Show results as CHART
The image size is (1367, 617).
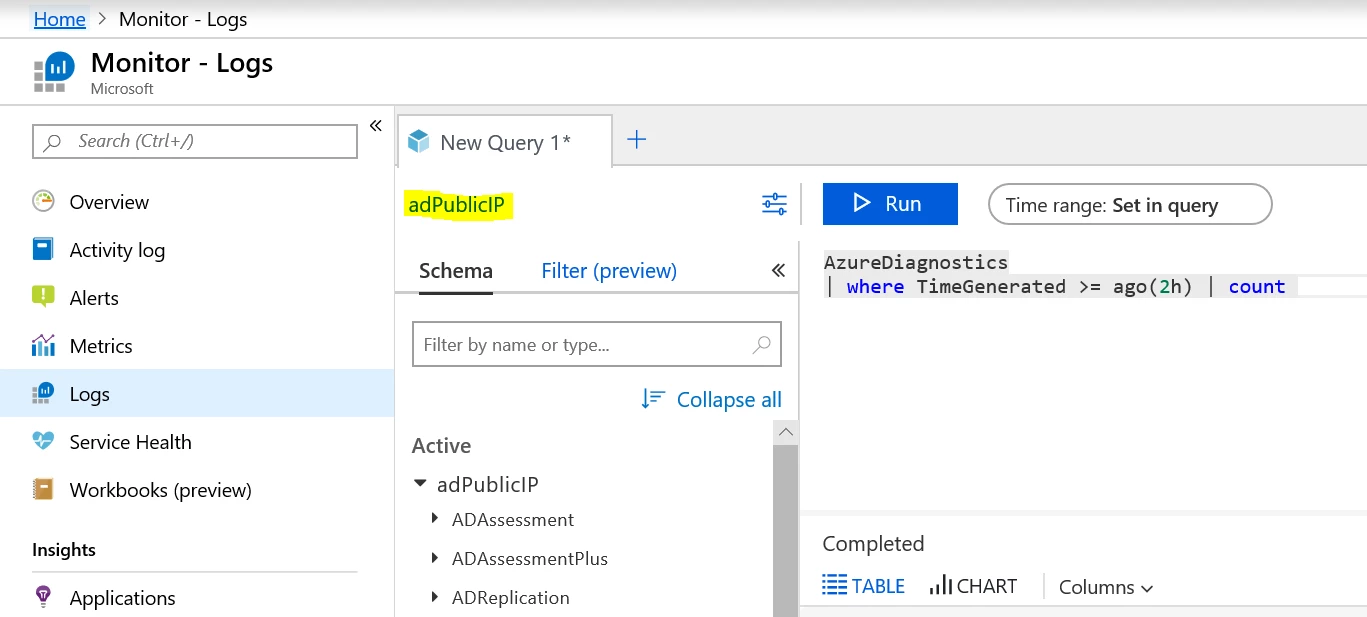click(973, 586)
